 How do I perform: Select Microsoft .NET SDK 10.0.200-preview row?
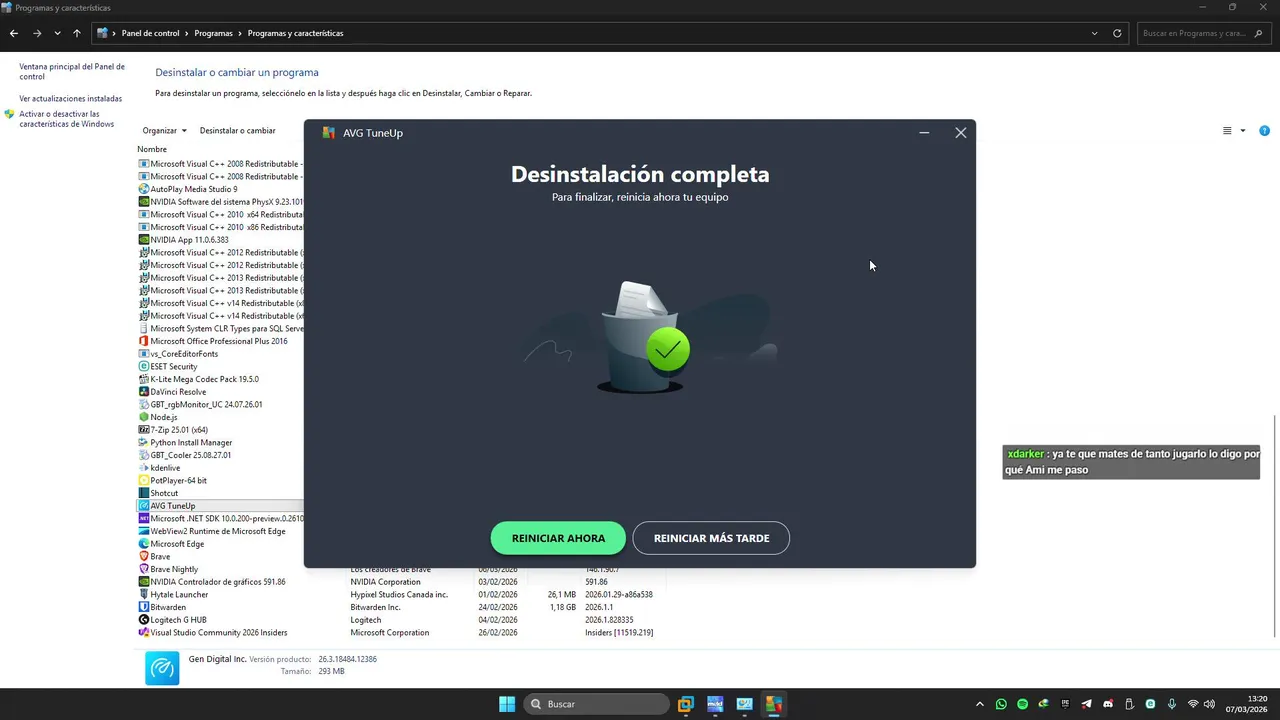(219, 519)
